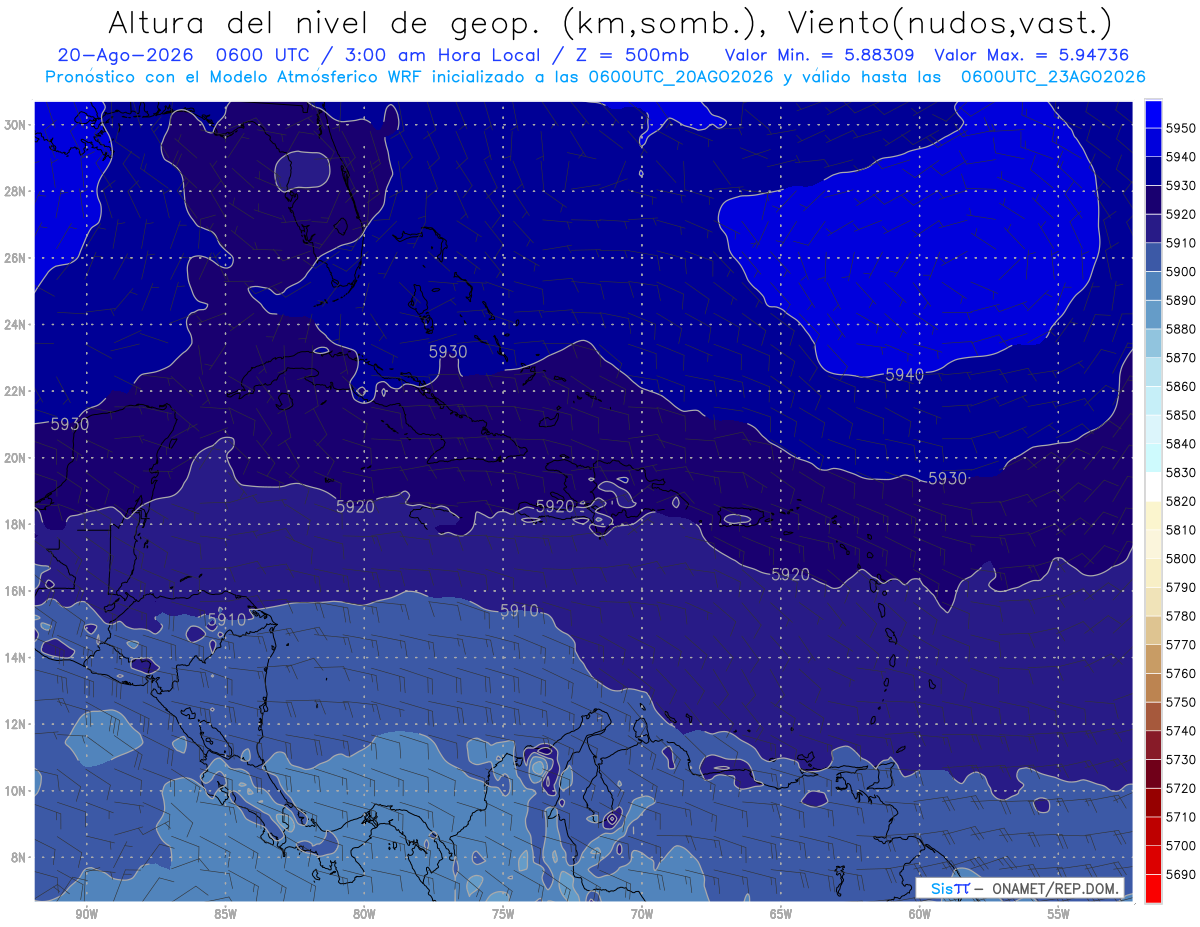Click the 28N latitude axis label
The width and height of the screenshot is (1200, 927).
pyautogui.click(x=15, y=191)
